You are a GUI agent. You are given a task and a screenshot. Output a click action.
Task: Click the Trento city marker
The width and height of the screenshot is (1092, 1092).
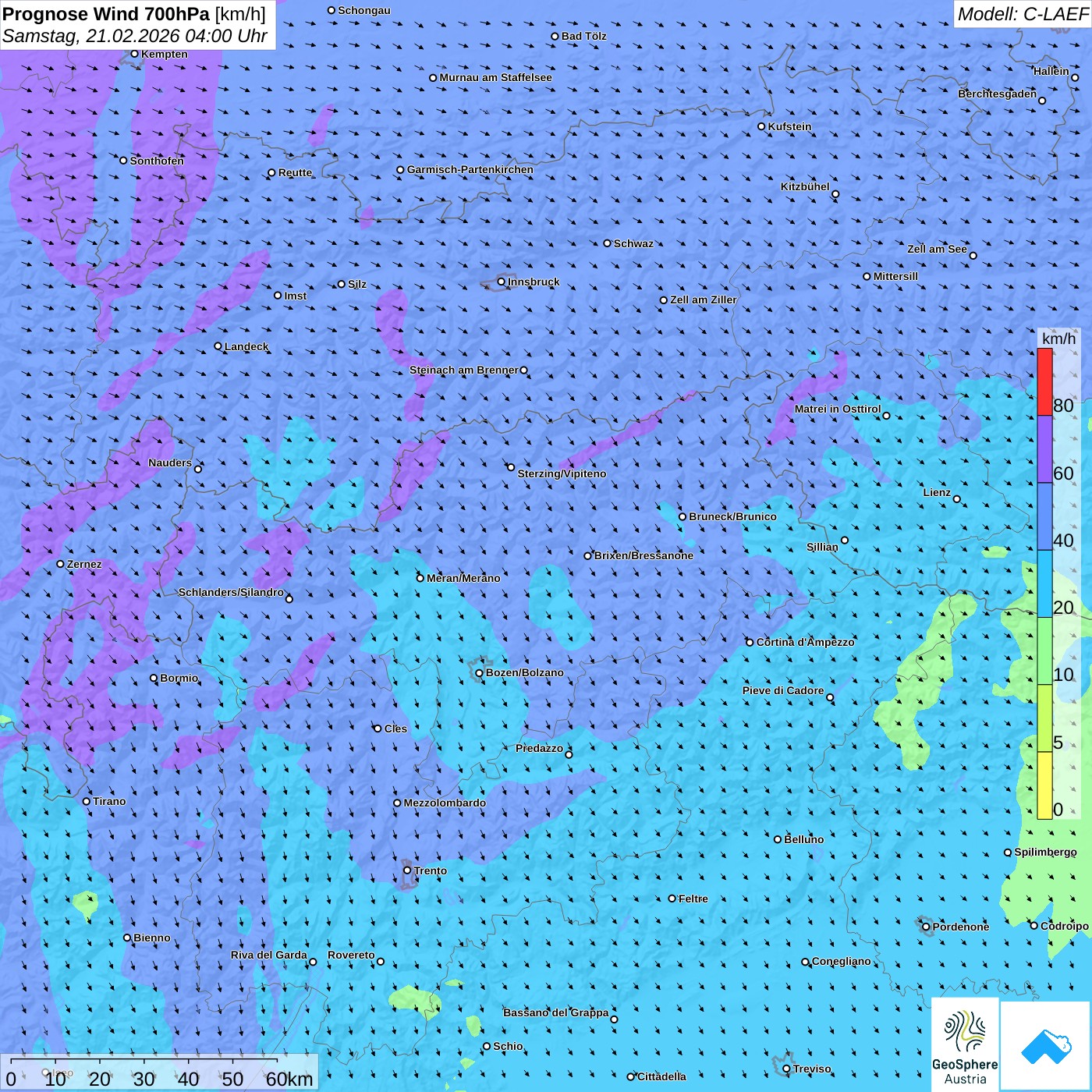(x=407, y=870)
